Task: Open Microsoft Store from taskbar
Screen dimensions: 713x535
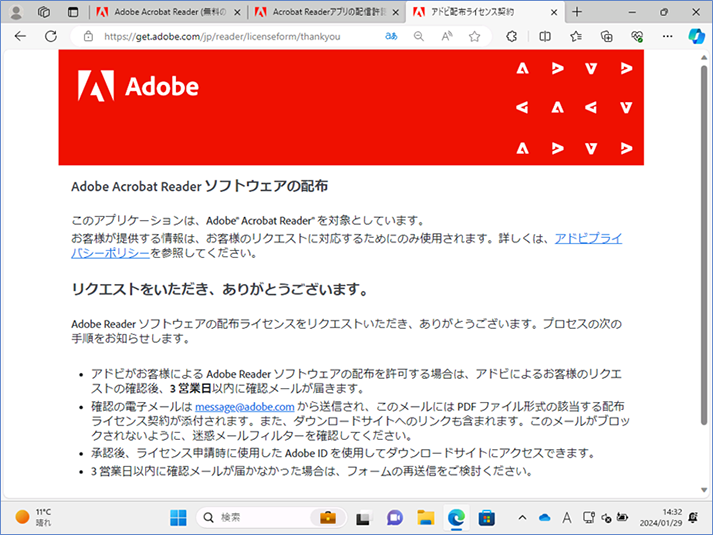Action: pyautogui.click(x=487, y=518)
